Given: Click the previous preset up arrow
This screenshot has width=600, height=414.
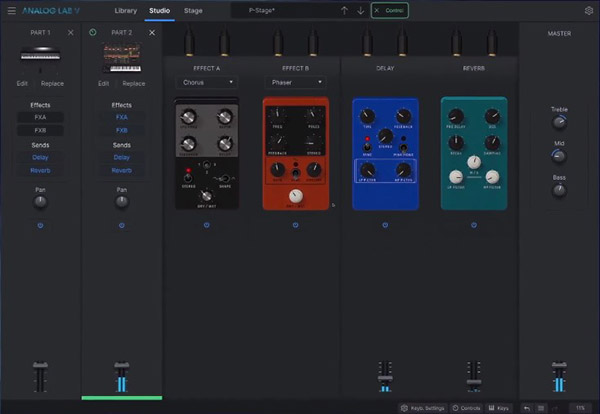Looking at the screenshot, I should point(345,10).
